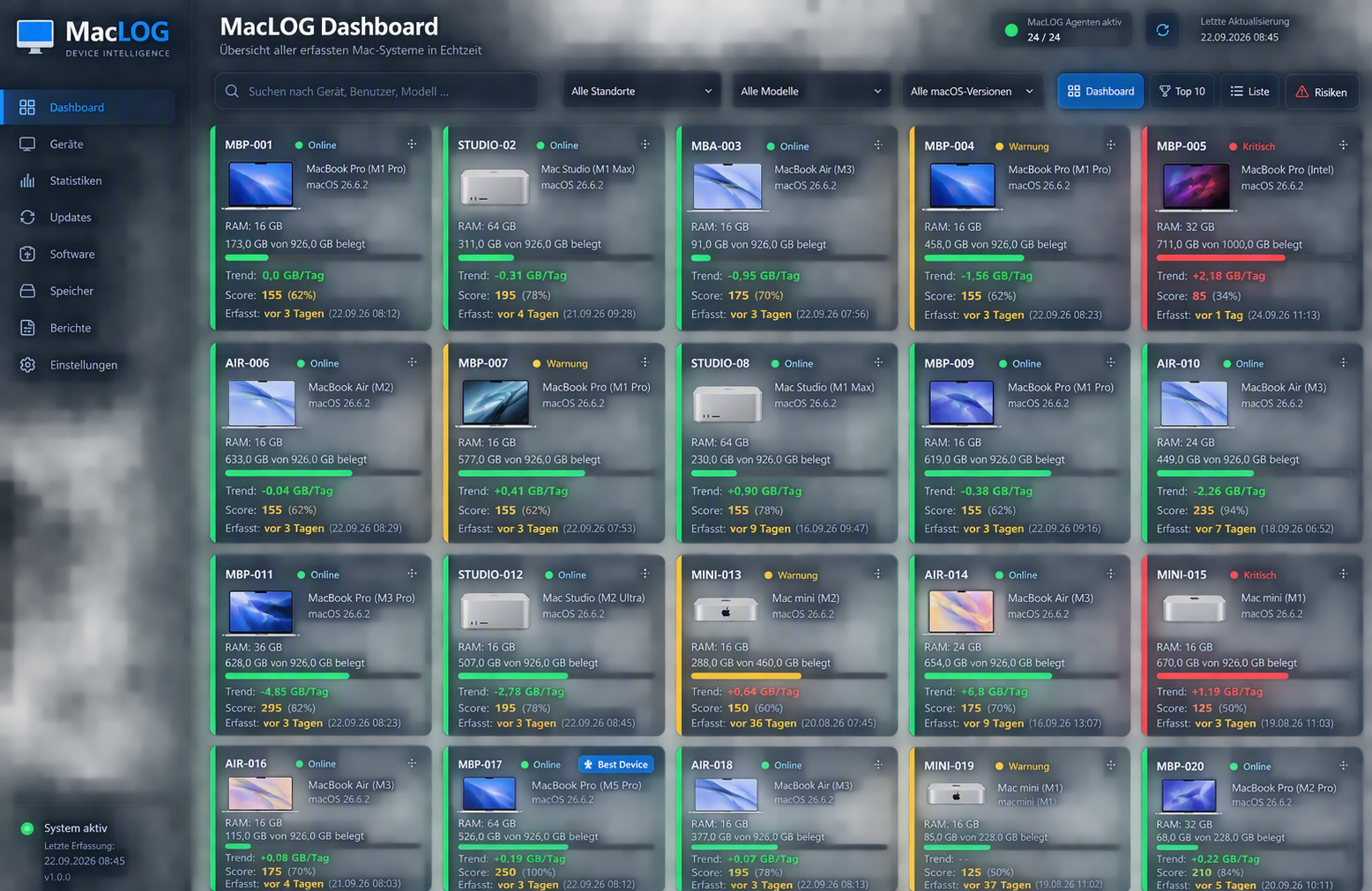Screen dimensions: 1372x891
Task: Switch to the Dashboard view button
Action: (x=1100, y=91)
